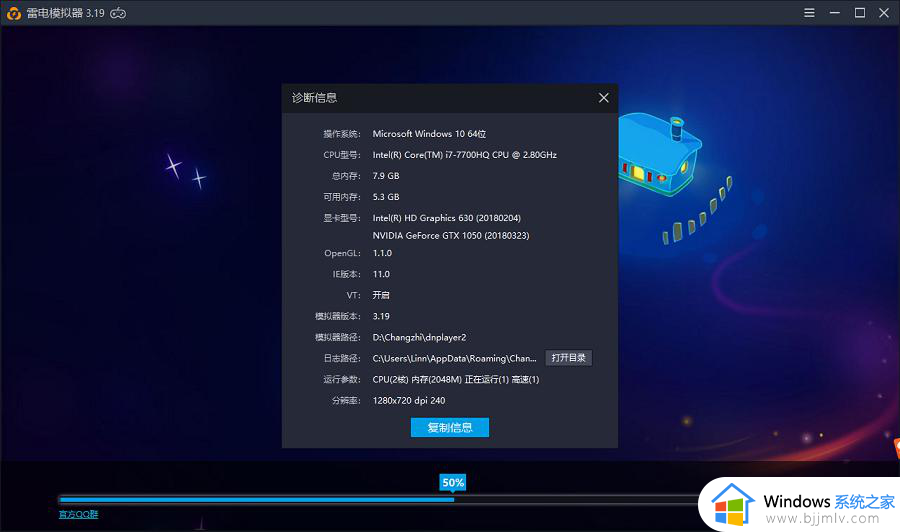Click the 打开目录 button
Viewport: 900px width, 532px height.
tap(568, 358)
